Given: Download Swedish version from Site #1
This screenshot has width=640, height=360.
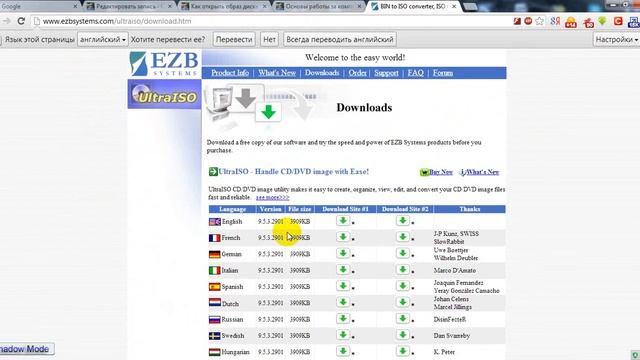Looking at the screenshot, I should [x=343, y=335].
